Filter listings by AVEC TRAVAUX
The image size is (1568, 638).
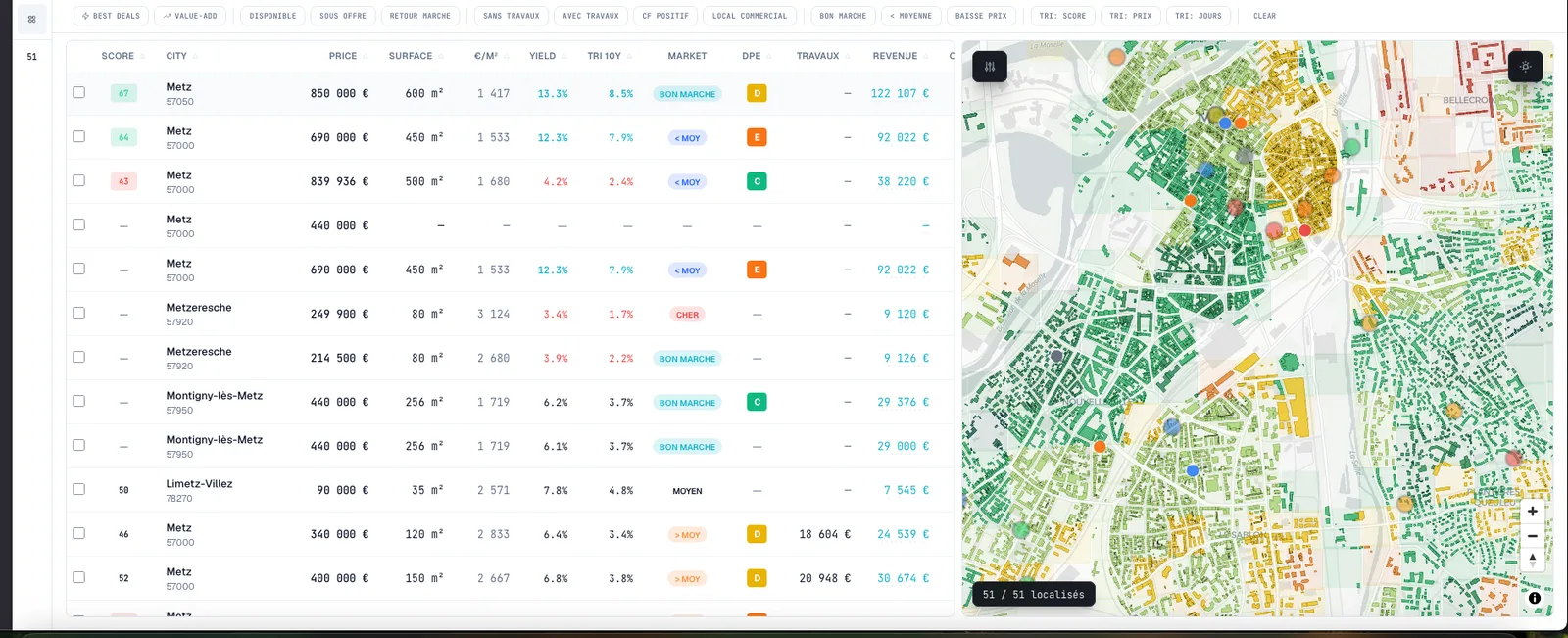[591, 16]
